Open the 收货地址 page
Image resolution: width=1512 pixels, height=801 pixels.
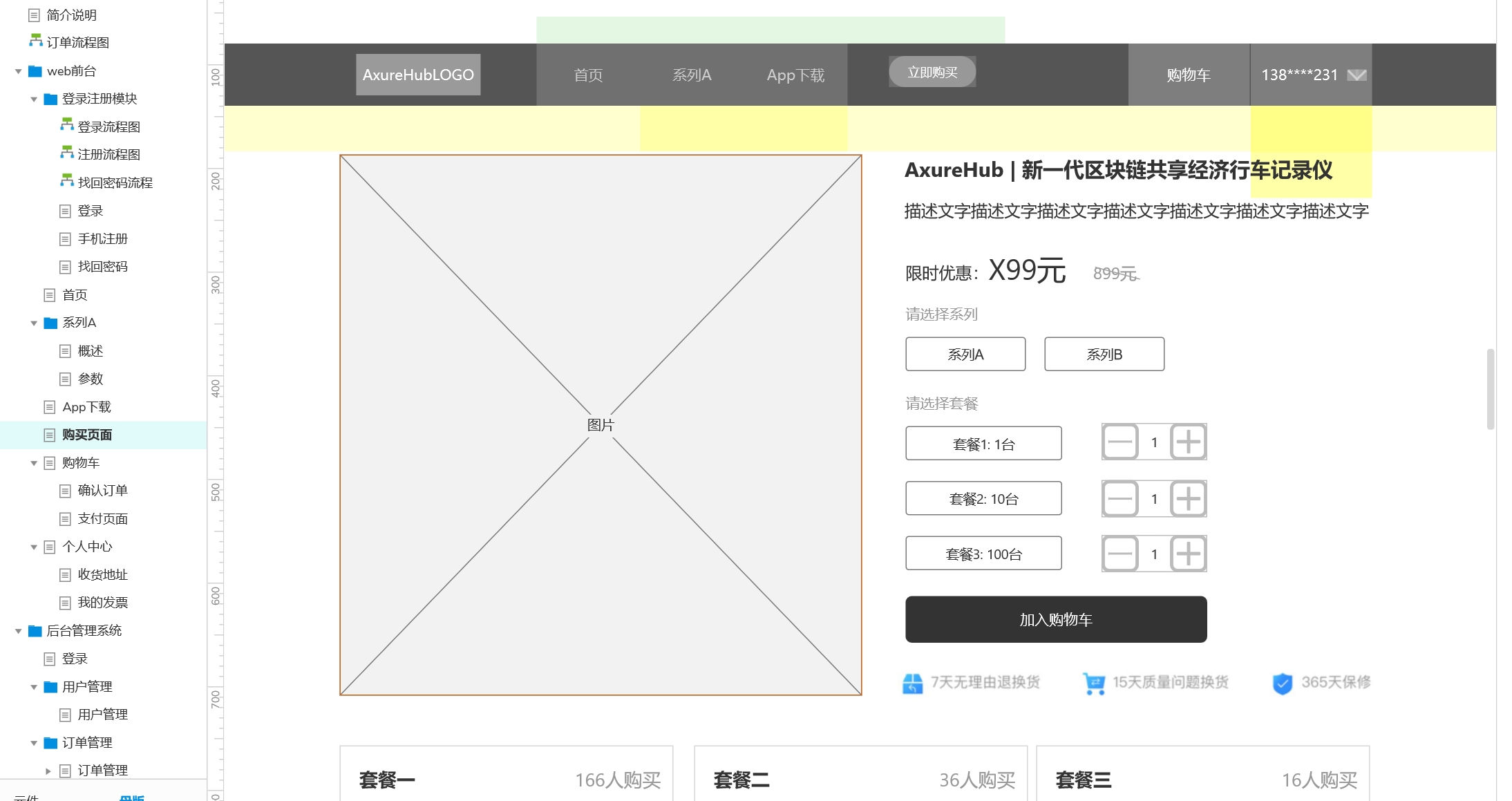(x=102, y=575)
